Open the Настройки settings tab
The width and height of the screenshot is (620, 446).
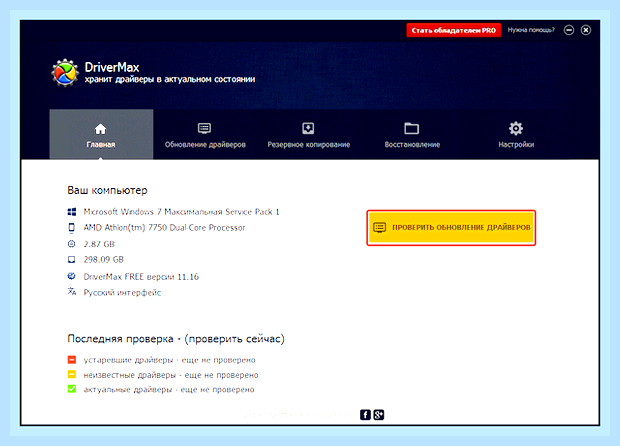(x=516, y=134)
